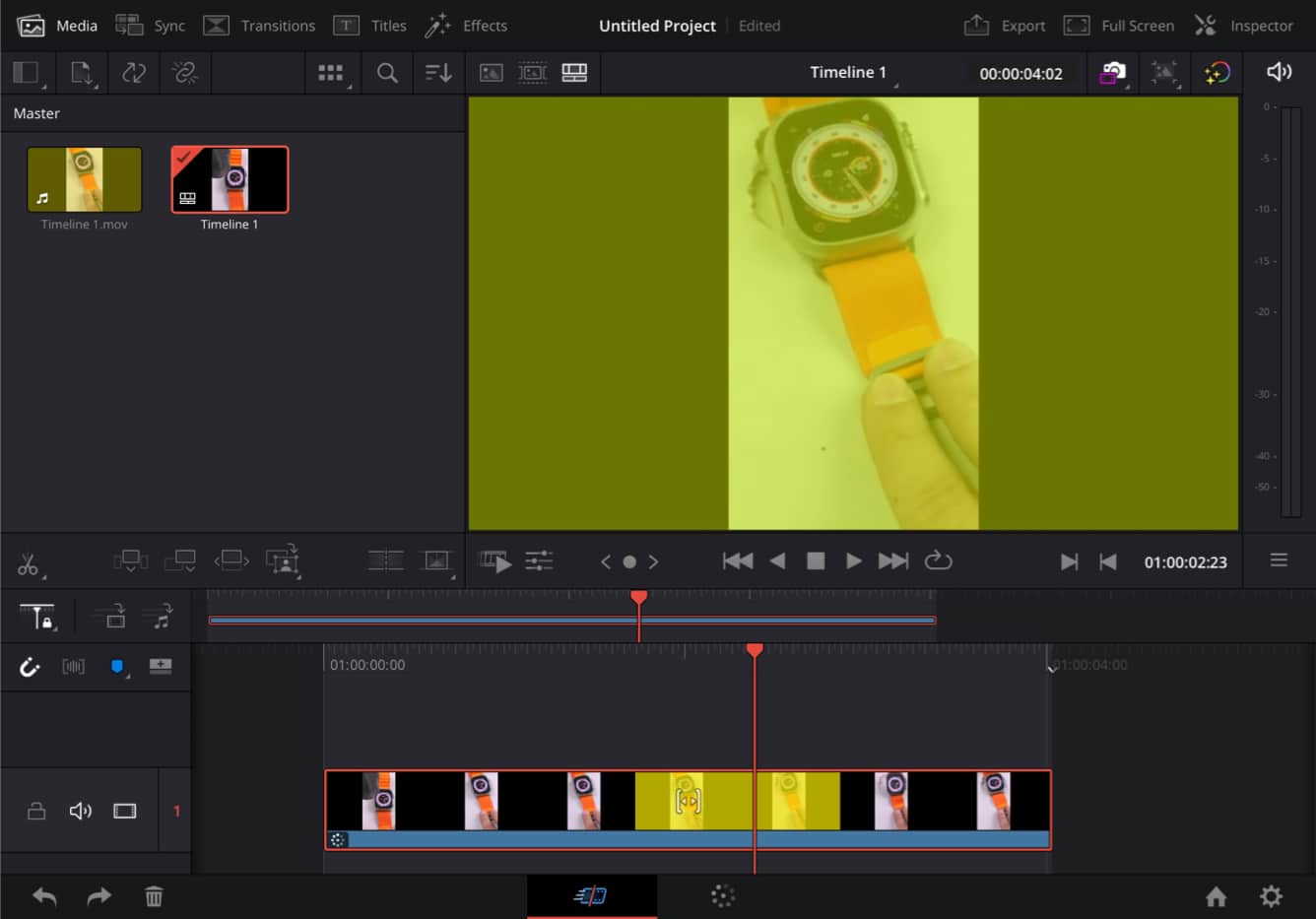This screenshot has height=919, width=1316.
Task: Toggle timeline snapping magnet
Action: click(x=30, y=667)
